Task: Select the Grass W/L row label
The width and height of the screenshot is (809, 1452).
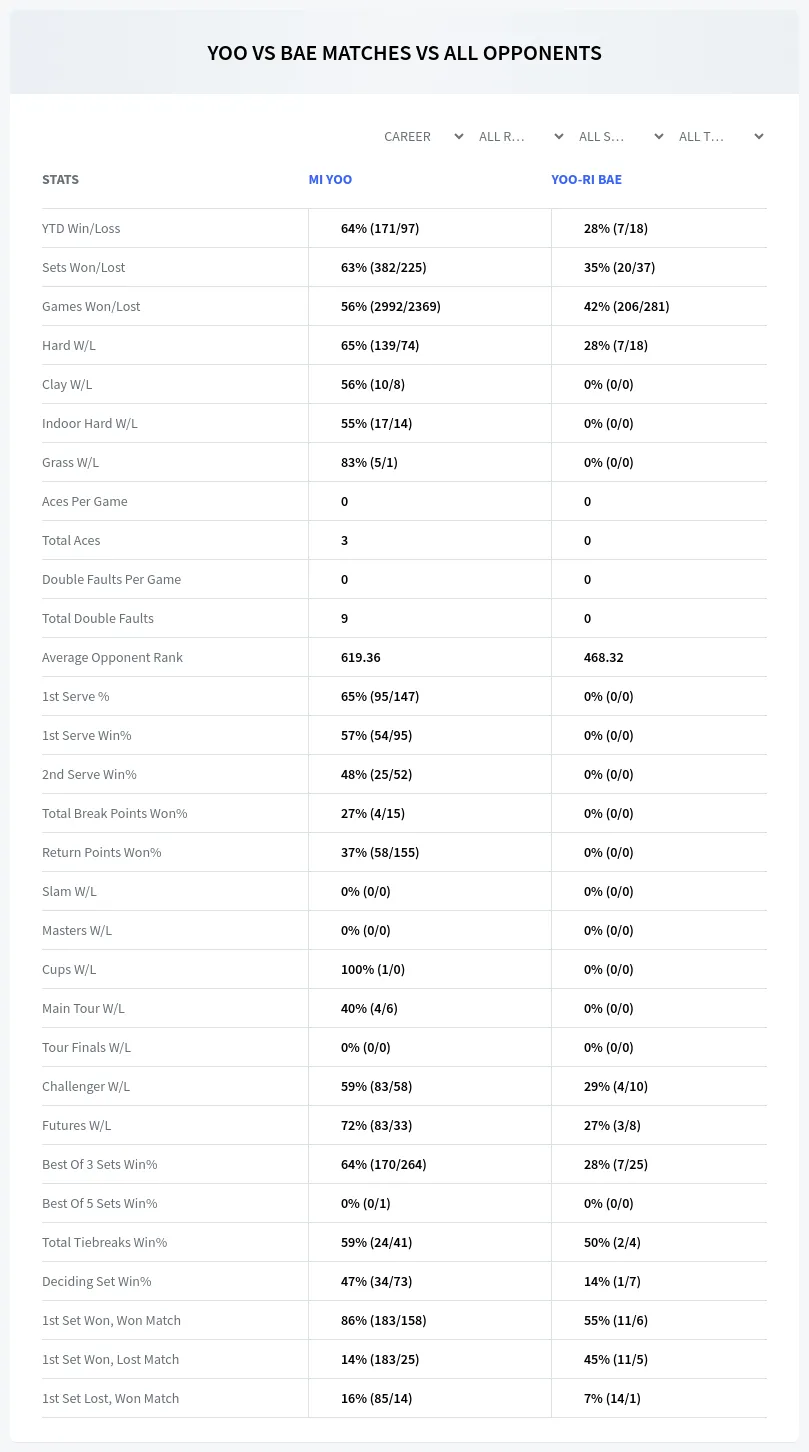Action: tap(70, 462)
